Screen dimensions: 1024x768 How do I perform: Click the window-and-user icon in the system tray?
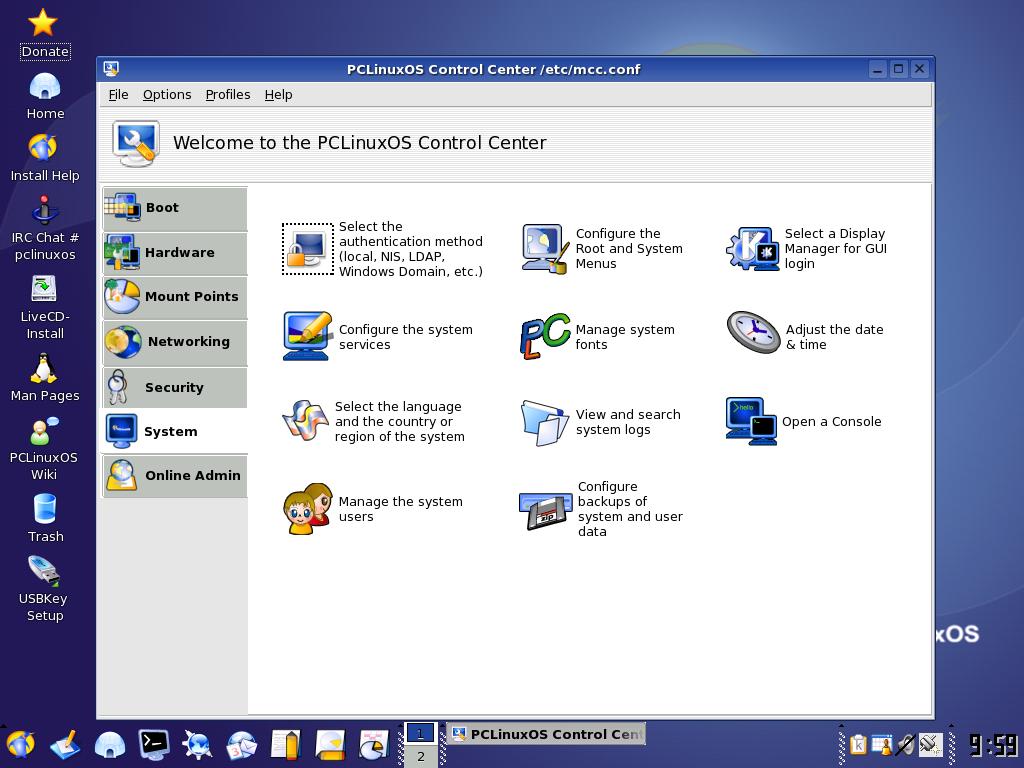tap(882, 744)
